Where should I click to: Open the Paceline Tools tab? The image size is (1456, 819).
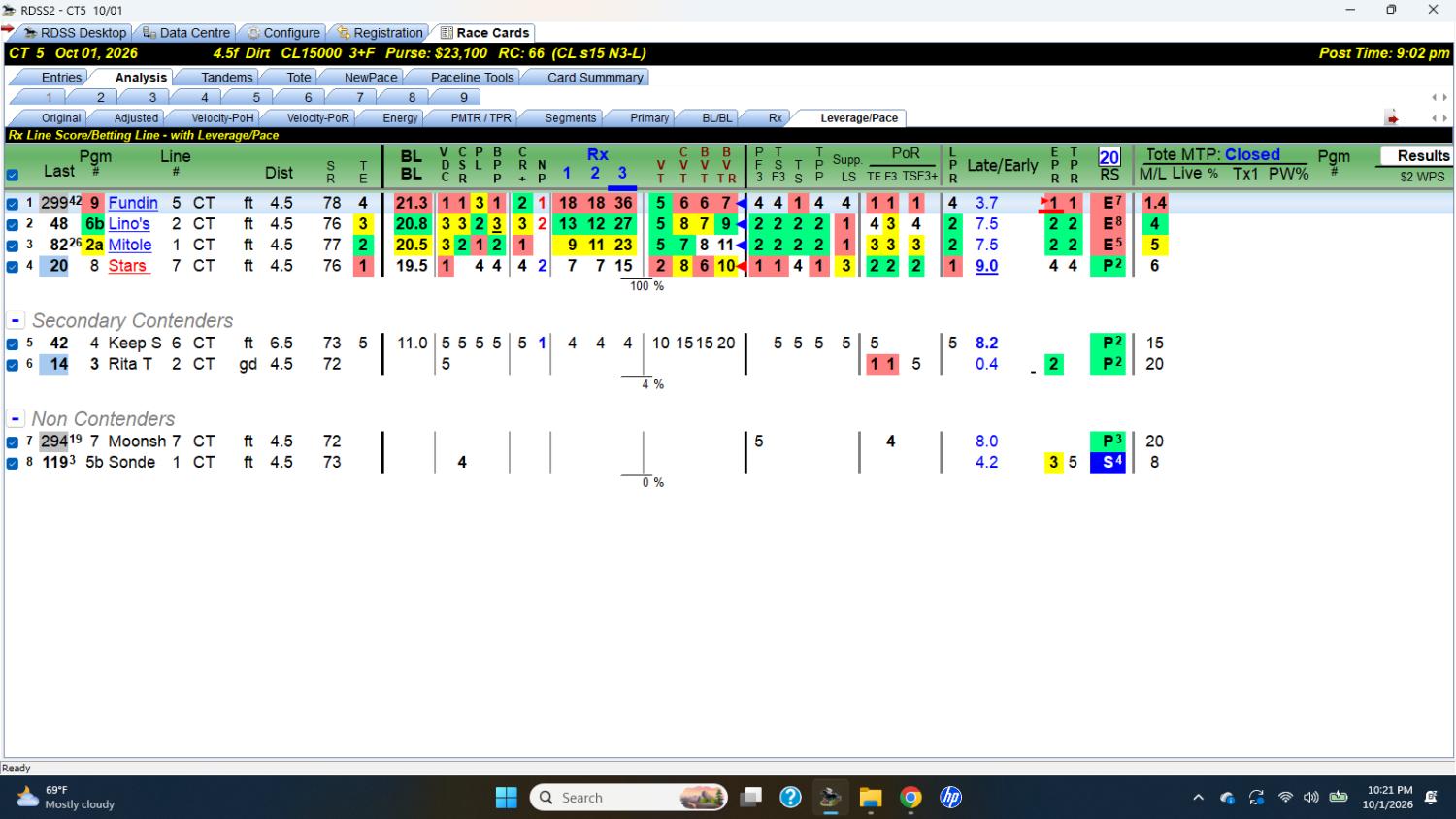(472, 78)
